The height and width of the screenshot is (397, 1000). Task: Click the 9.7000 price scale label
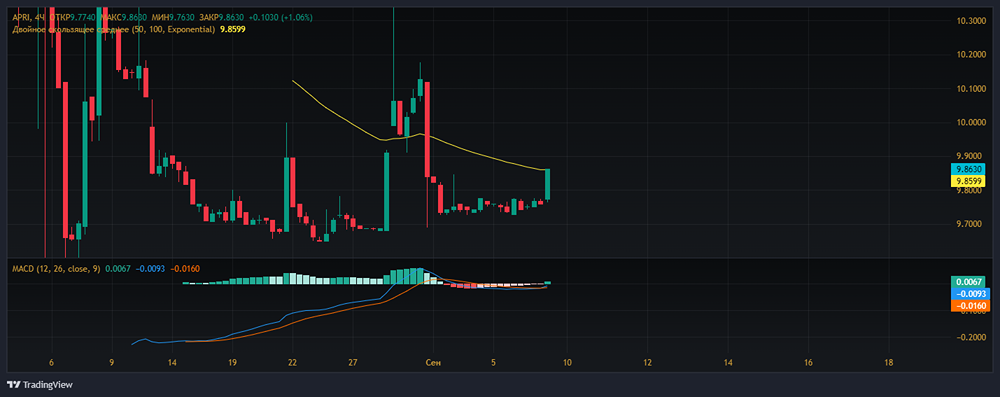pyautogui.click(x=968, y=224)
